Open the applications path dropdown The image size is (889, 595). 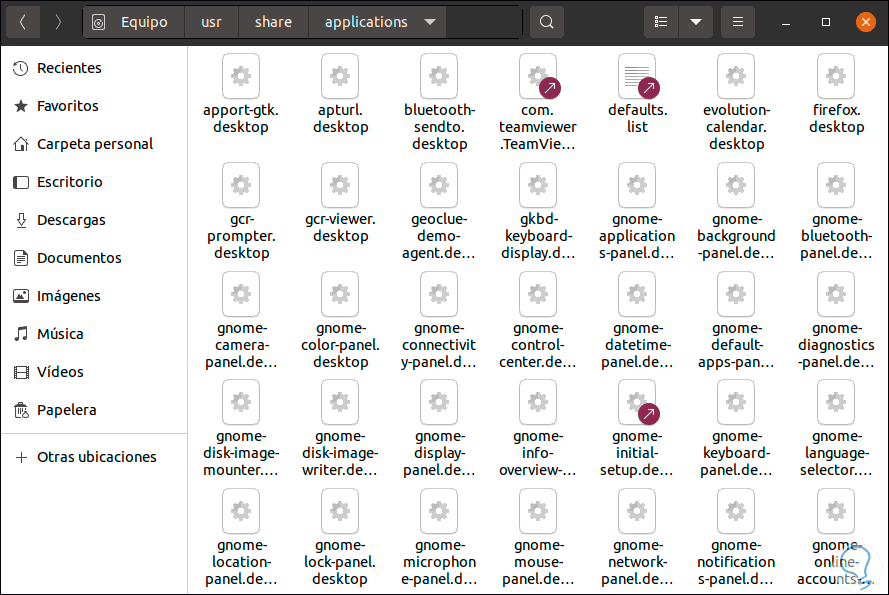(430, 21)
